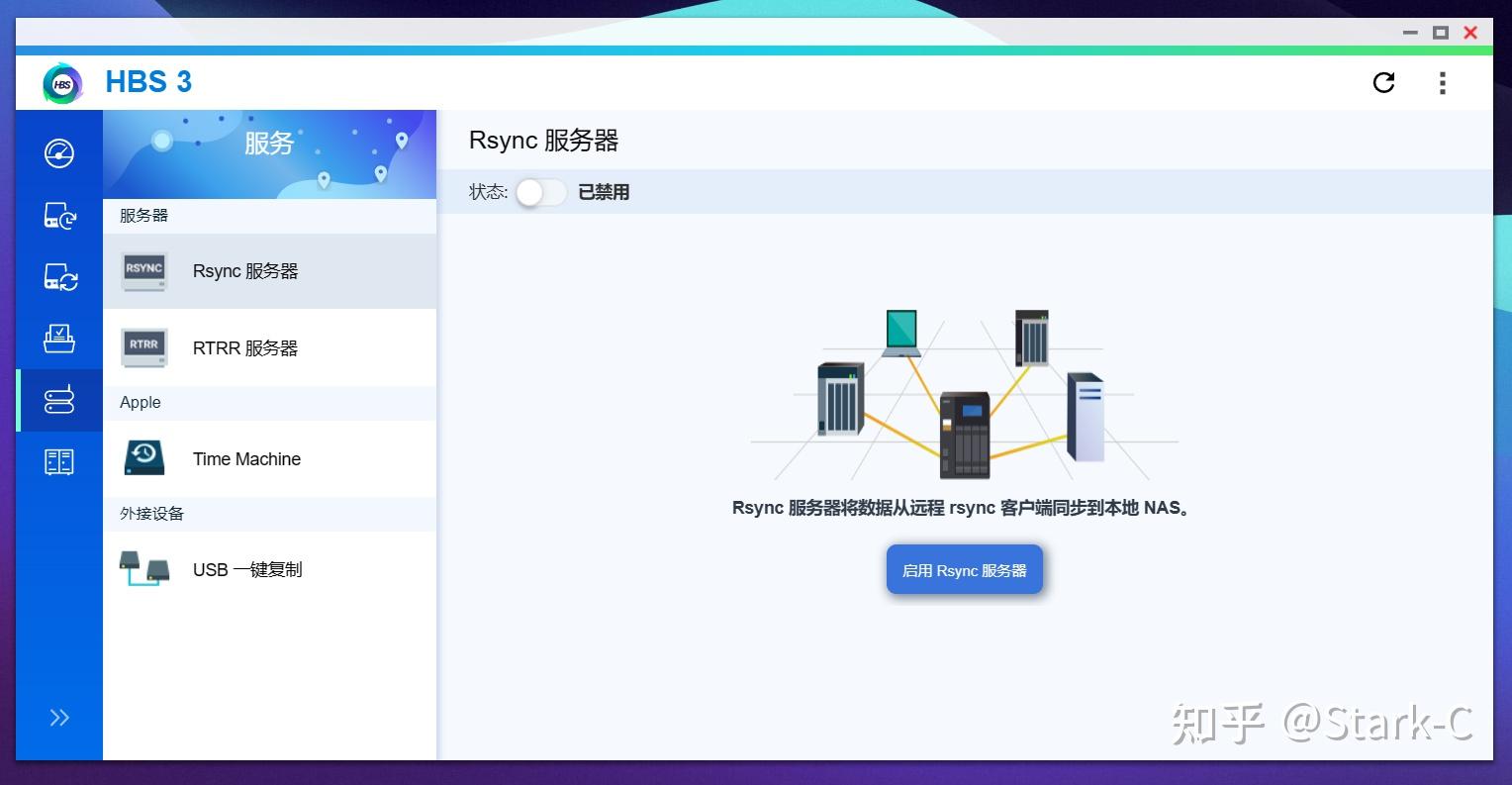Click the RTRR server icon
1512x785 pixels.
coord(143,346)
